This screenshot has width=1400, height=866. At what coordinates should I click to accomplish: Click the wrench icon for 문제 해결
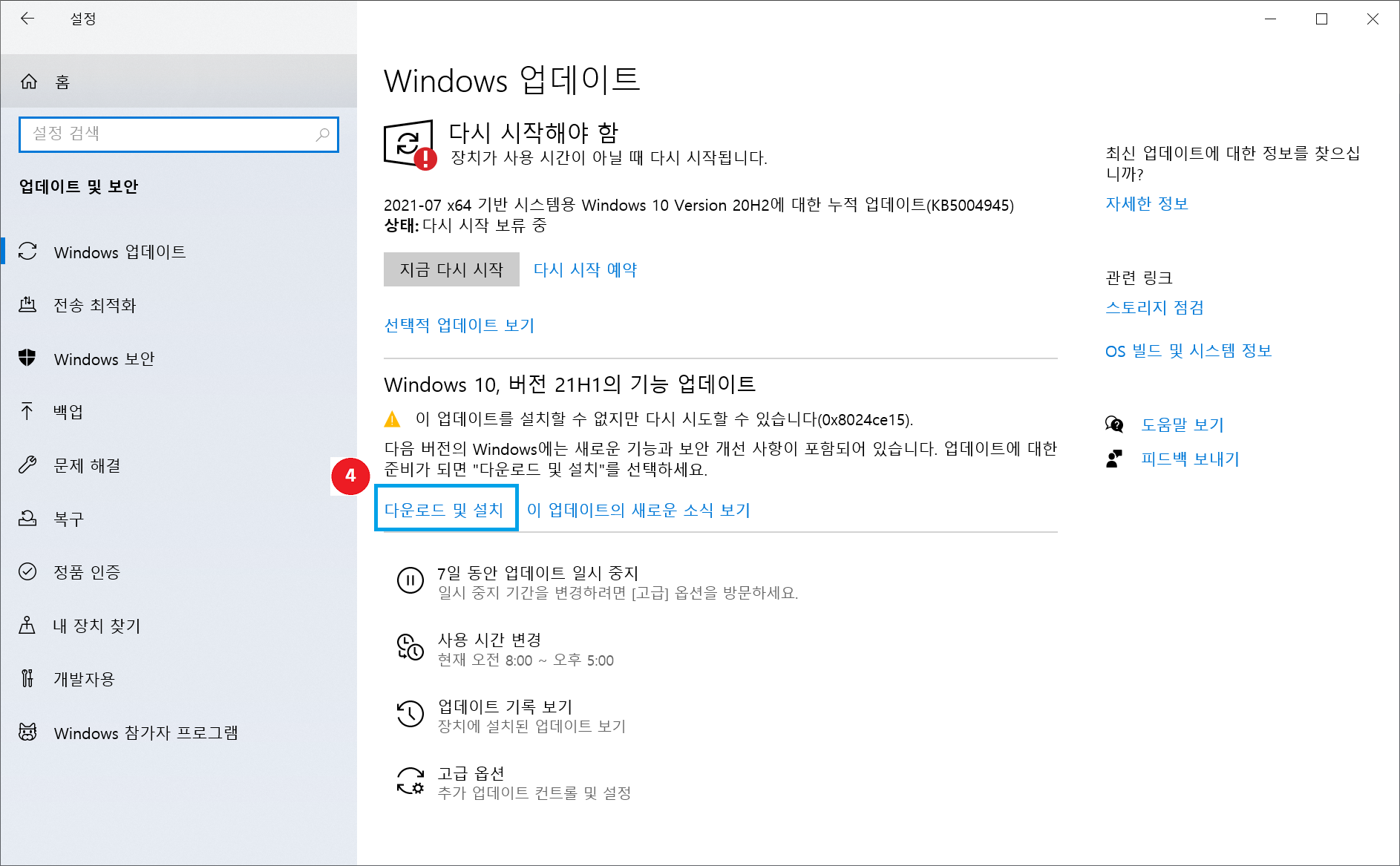click(x=27, y=465)
